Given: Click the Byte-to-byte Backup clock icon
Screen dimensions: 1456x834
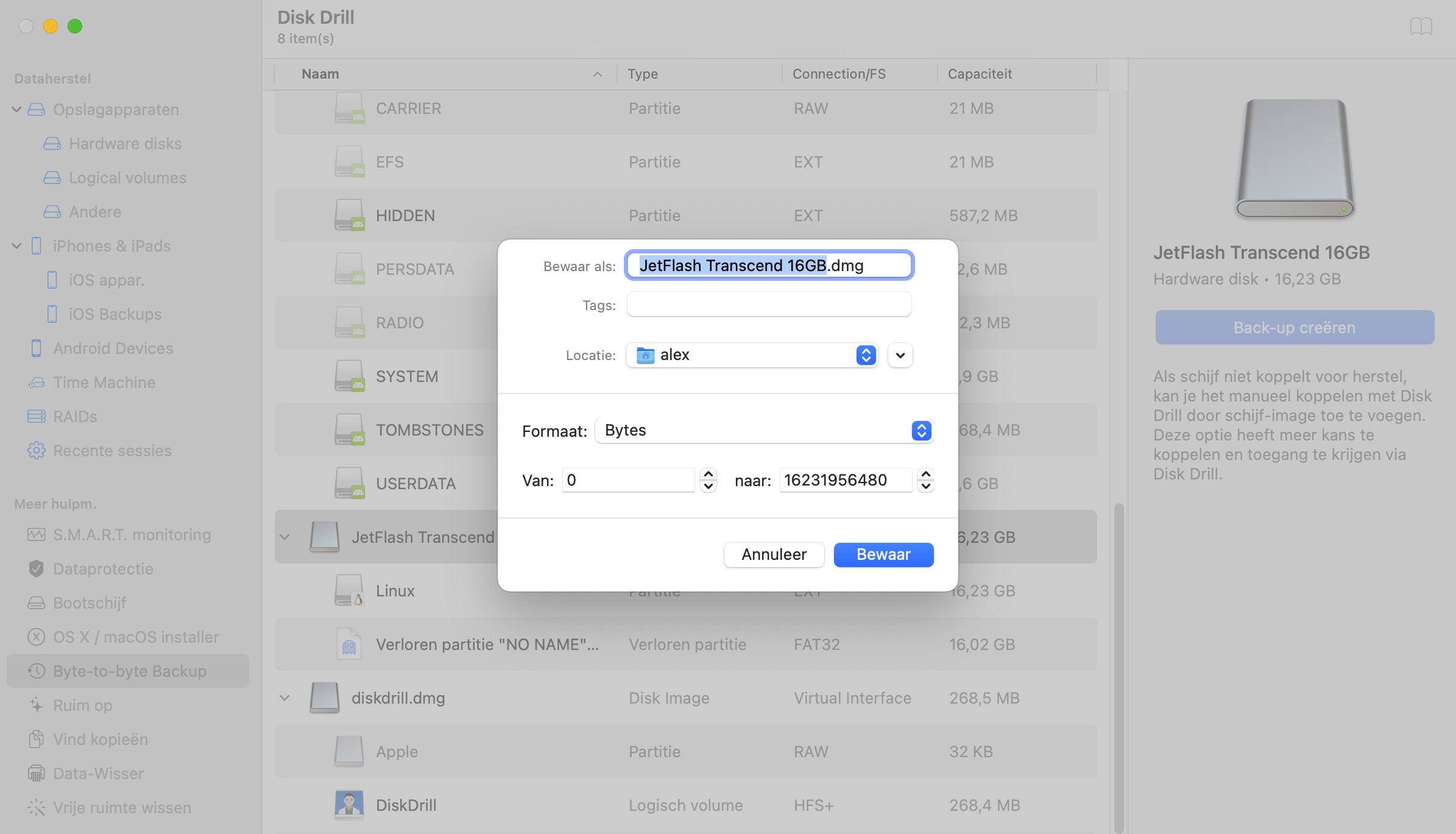Looking at the screenshot, I should [x=37, y=671].
